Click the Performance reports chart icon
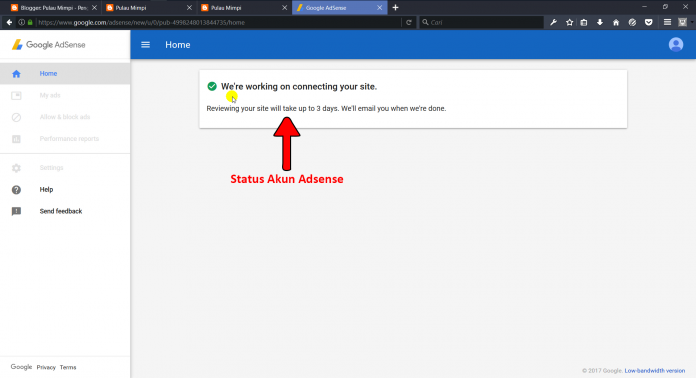Screen dimensions: 696x378 coord(16,139)
